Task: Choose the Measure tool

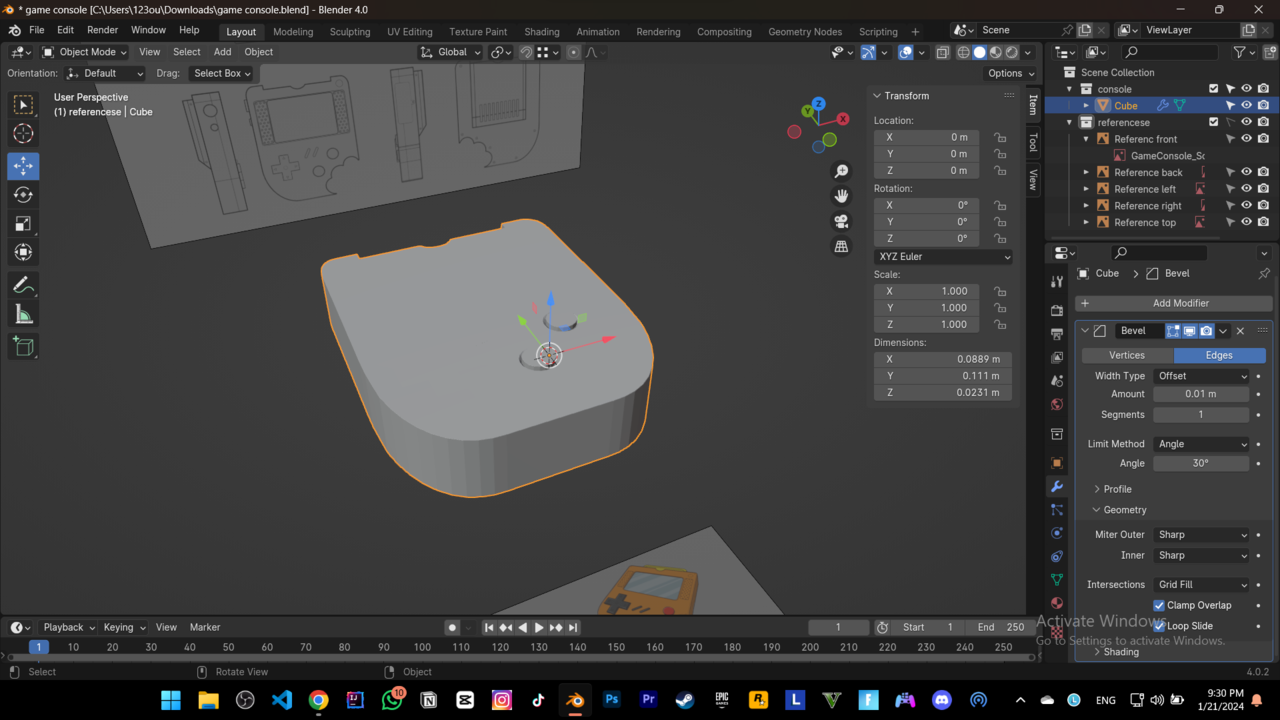Action: 23,315
